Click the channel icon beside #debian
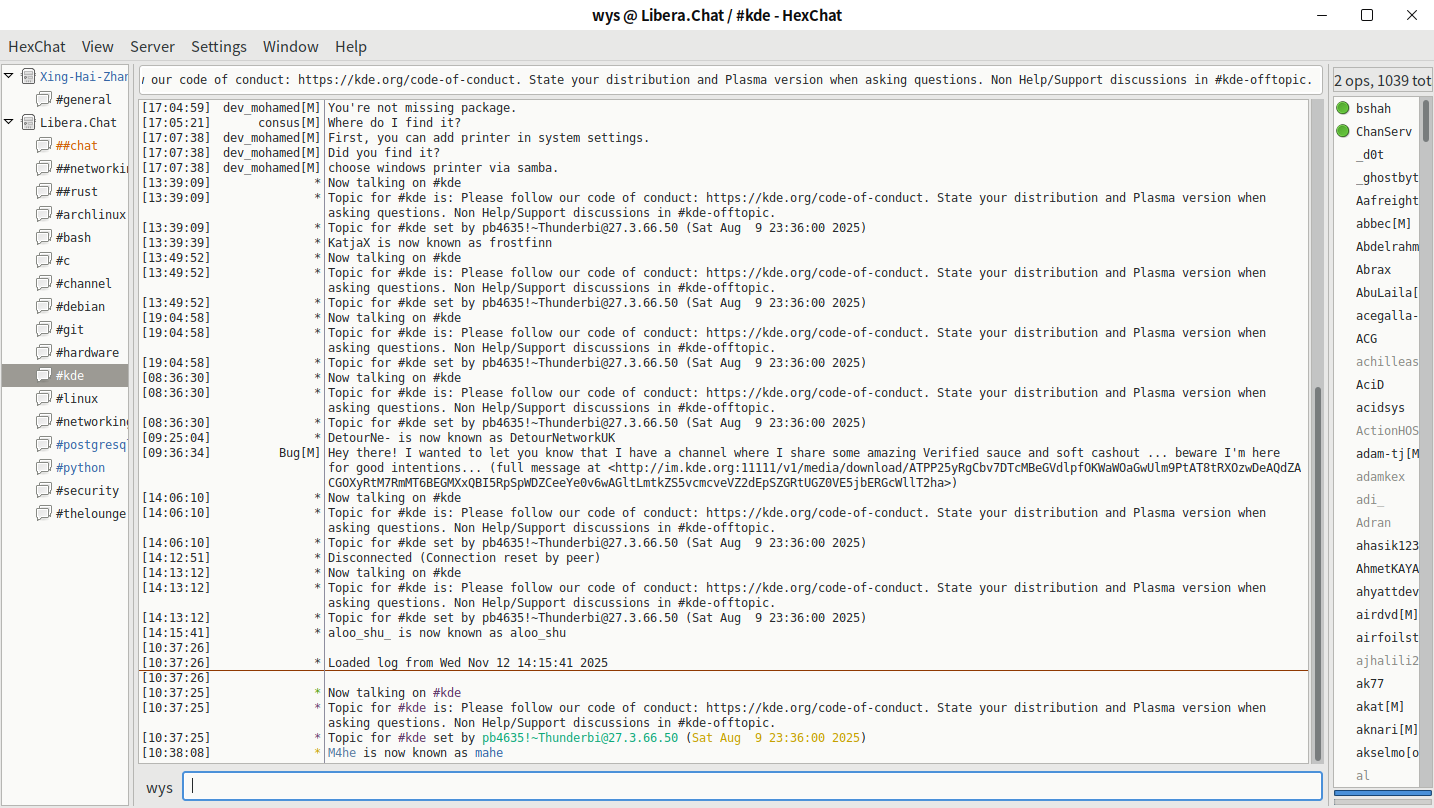 (44, 307)
